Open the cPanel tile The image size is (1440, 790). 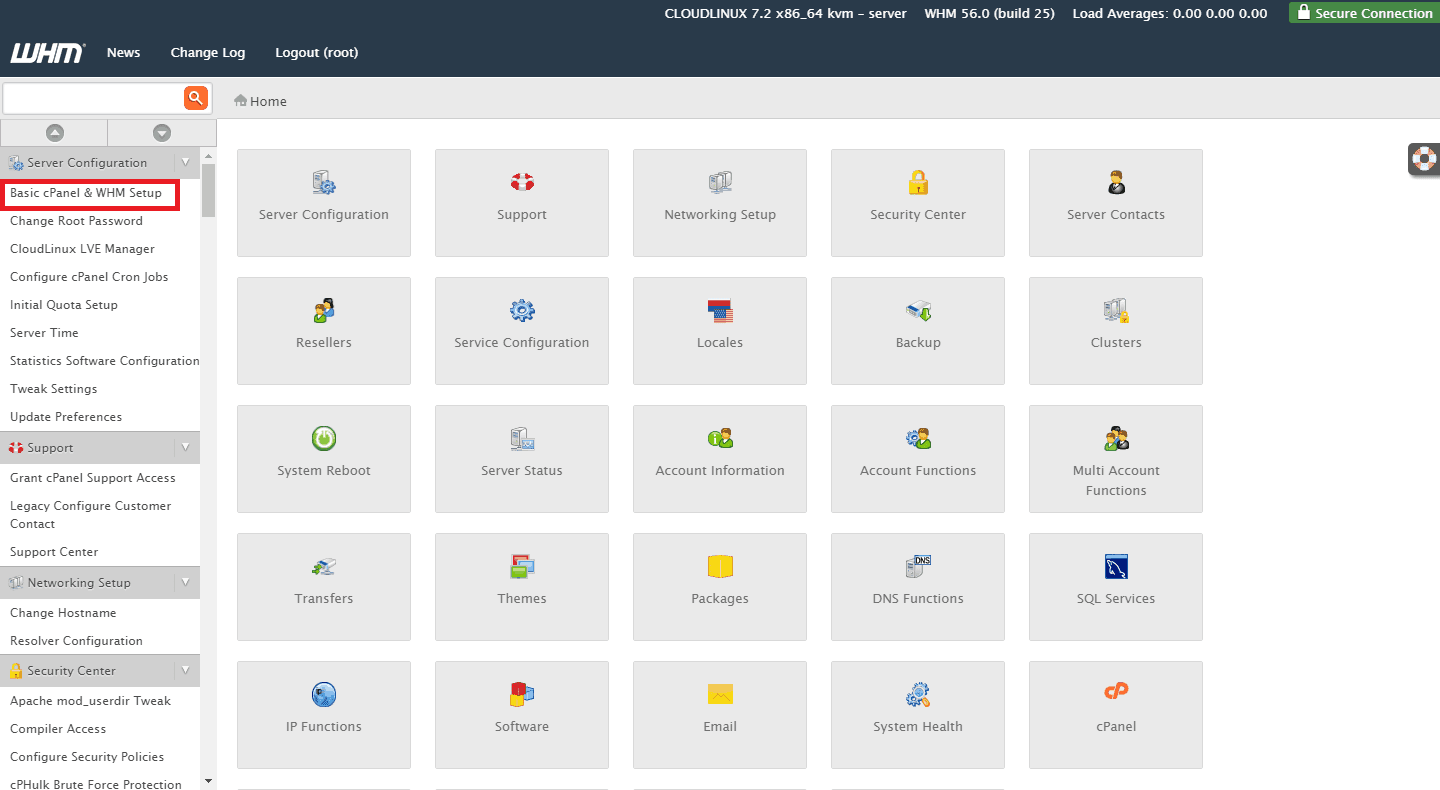1116,715
